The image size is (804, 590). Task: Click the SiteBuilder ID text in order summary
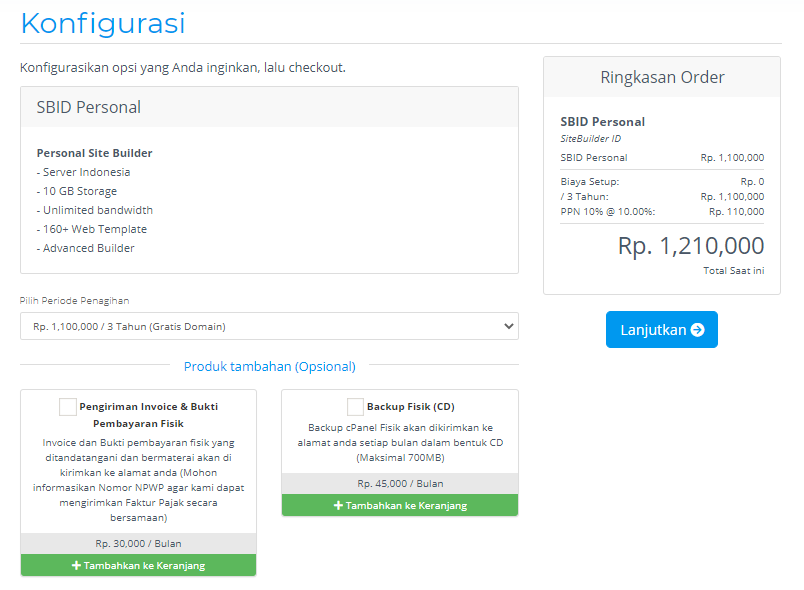point(591,139)
